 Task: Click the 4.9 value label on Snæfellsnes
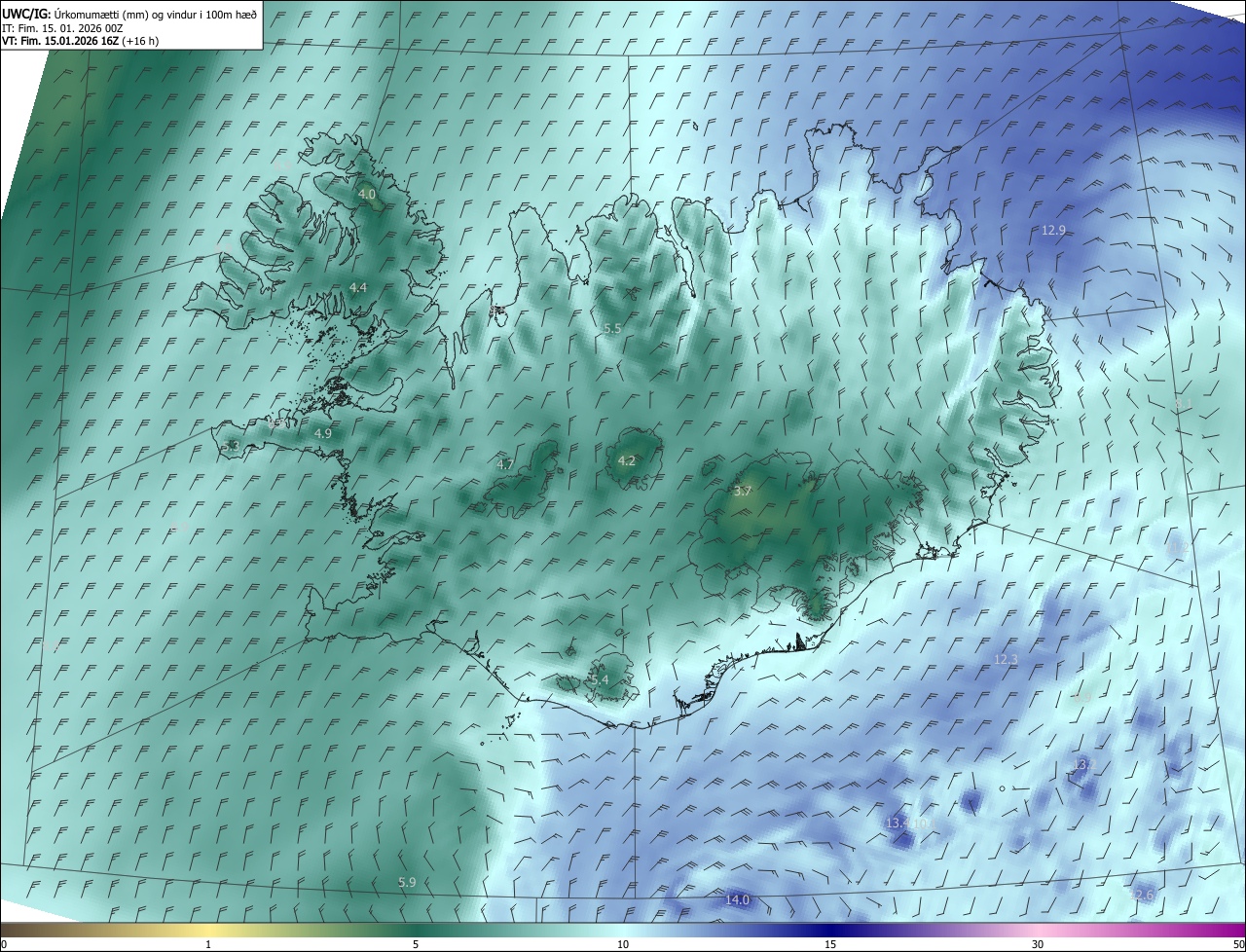tap(323, 433)
